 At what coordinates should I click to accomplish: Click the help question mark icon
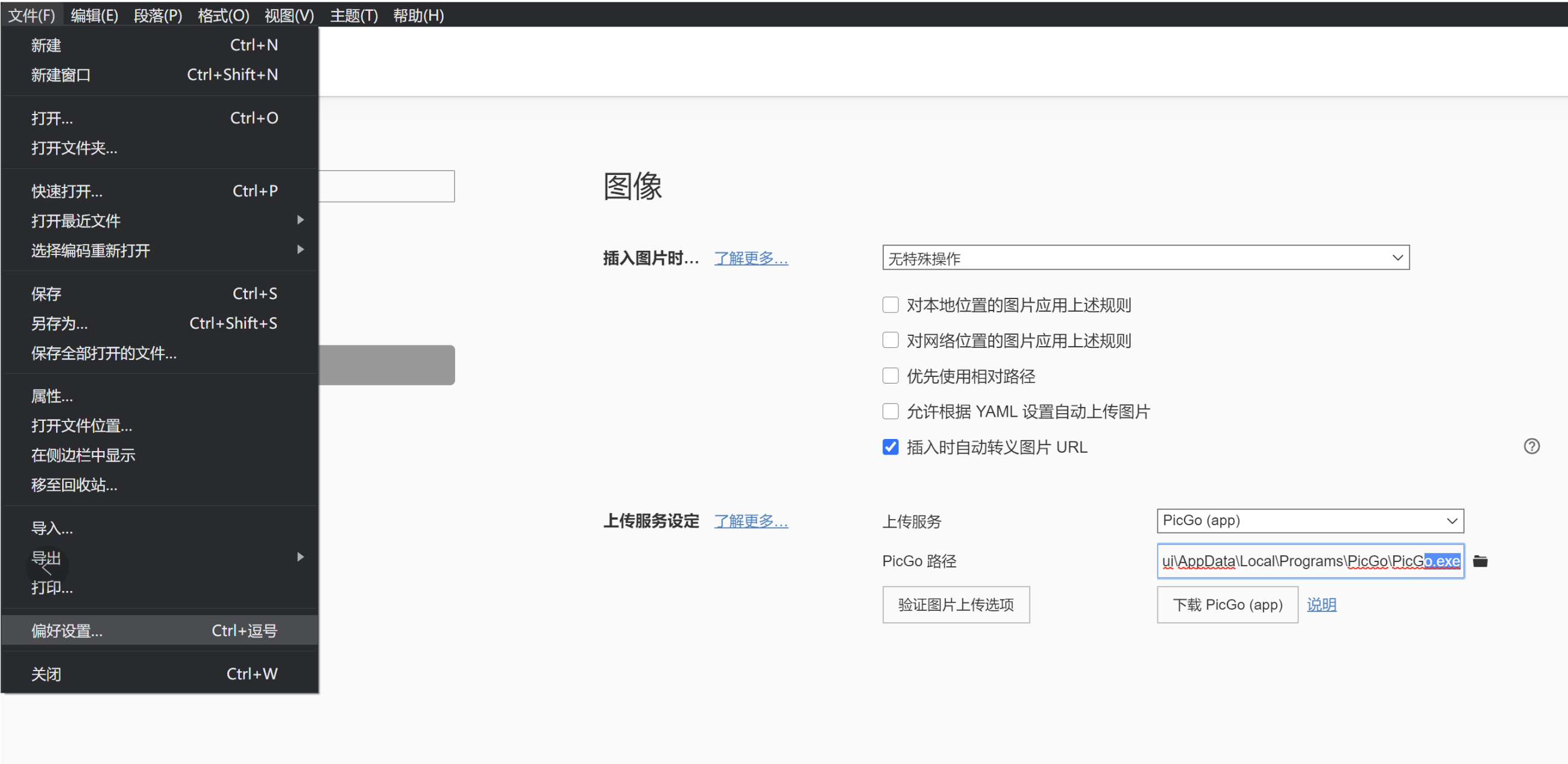[x=1531, y=446]
